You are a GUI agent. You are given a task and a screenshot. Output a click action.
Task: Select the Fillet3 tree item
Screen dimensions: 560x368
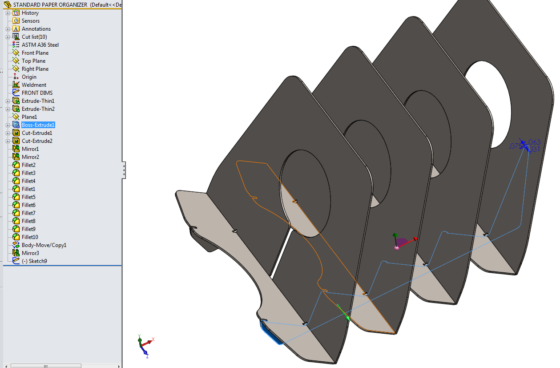24,173
